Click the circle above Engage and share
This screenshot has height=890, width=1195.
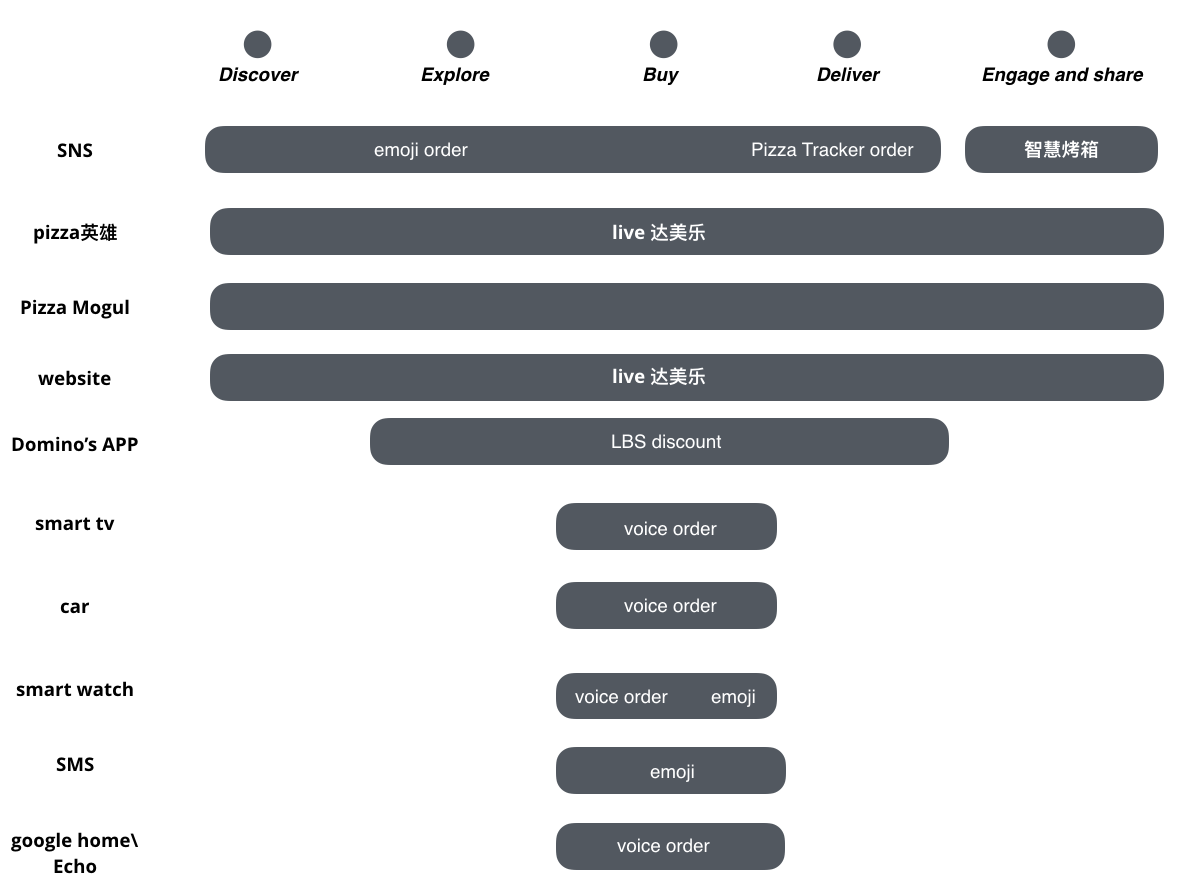click(1061, 44)
